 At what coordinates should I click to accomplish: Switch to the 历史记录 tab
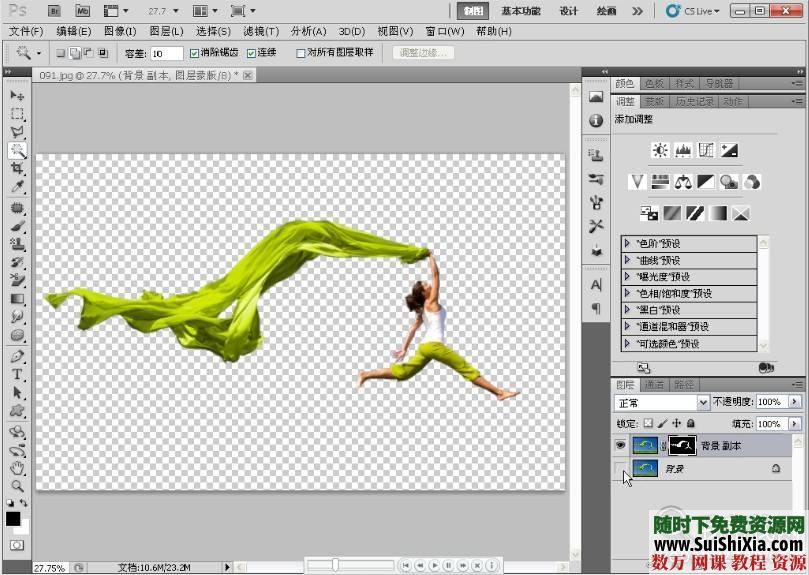(693, 101)
